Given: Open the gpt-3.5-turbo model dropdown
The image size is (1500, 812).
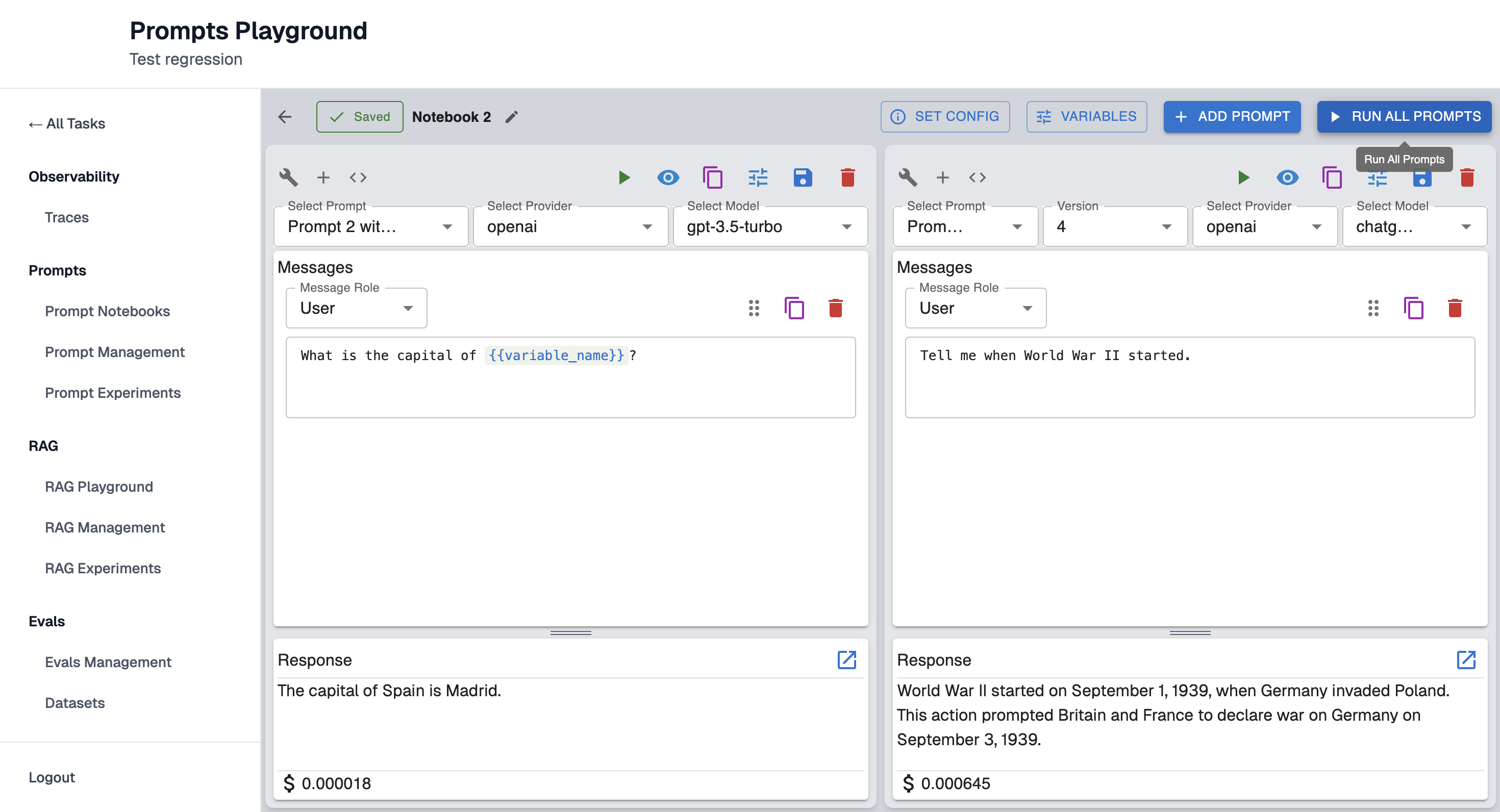Looking at the screenshot, I should 770,226.
